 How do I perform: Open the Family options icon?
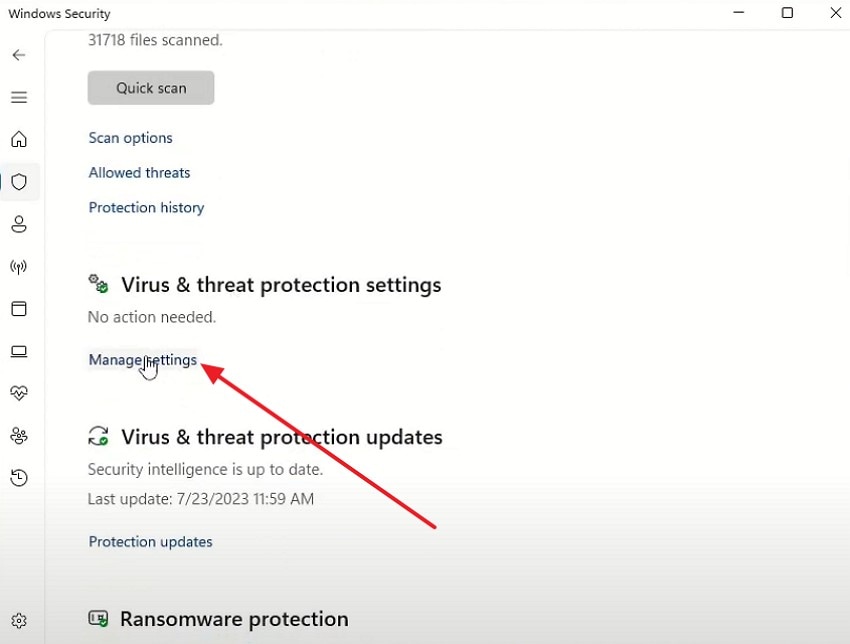19,436
